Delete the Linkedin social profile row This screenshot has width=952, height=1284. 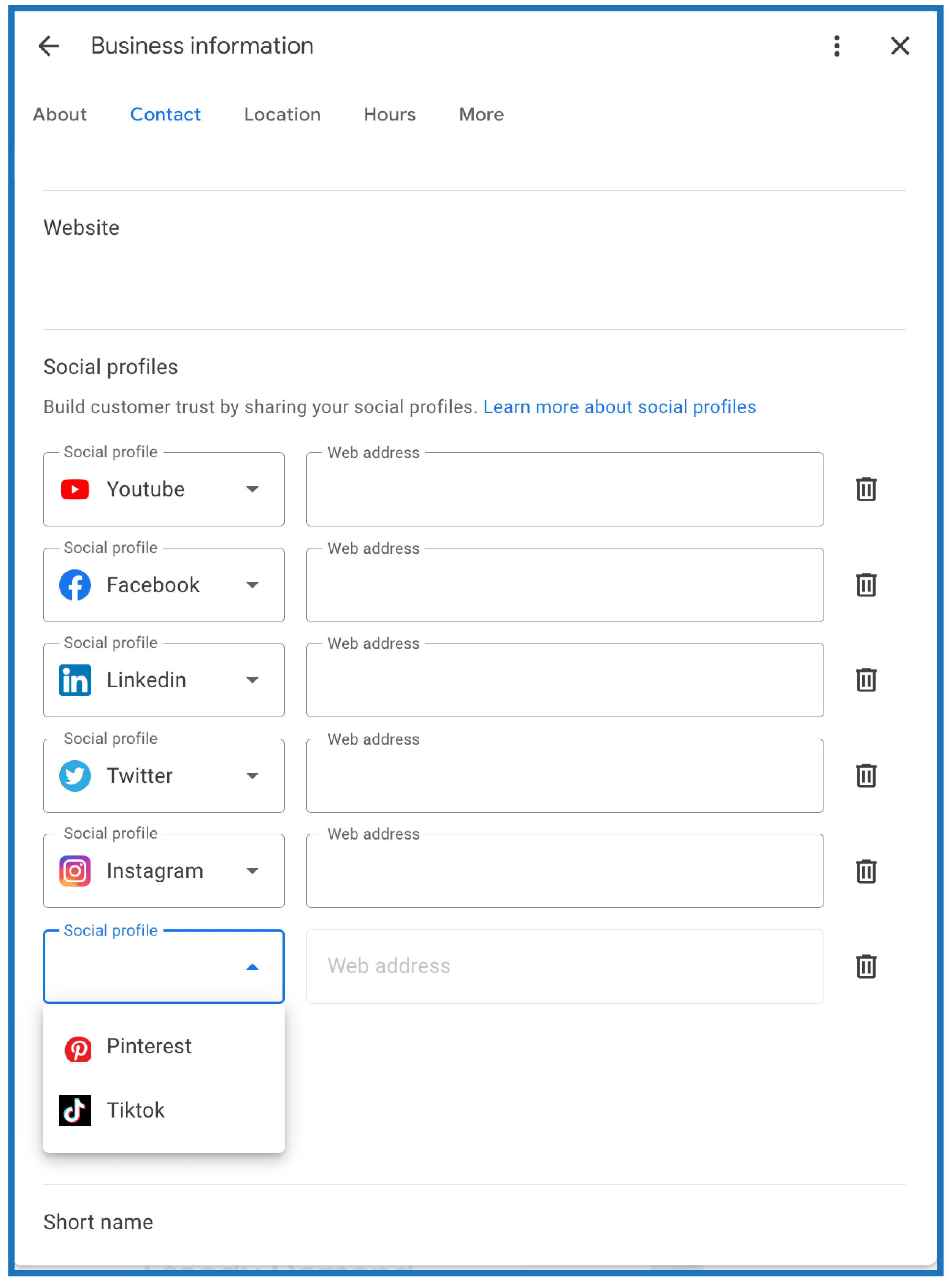coord(866,680)
